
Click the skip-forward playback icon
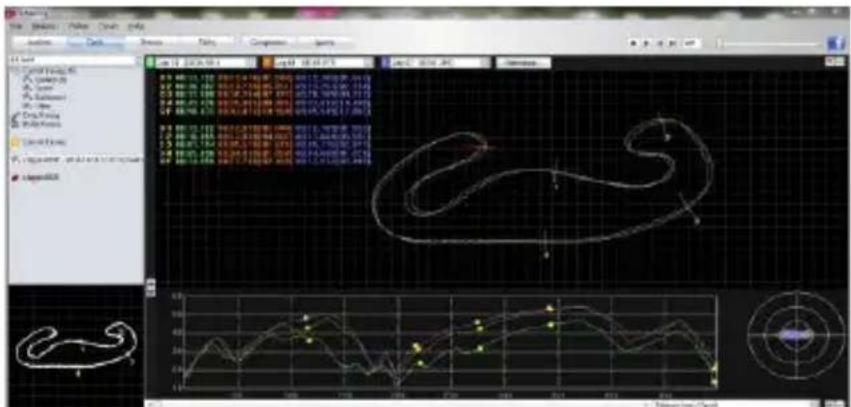coord(672,43)
